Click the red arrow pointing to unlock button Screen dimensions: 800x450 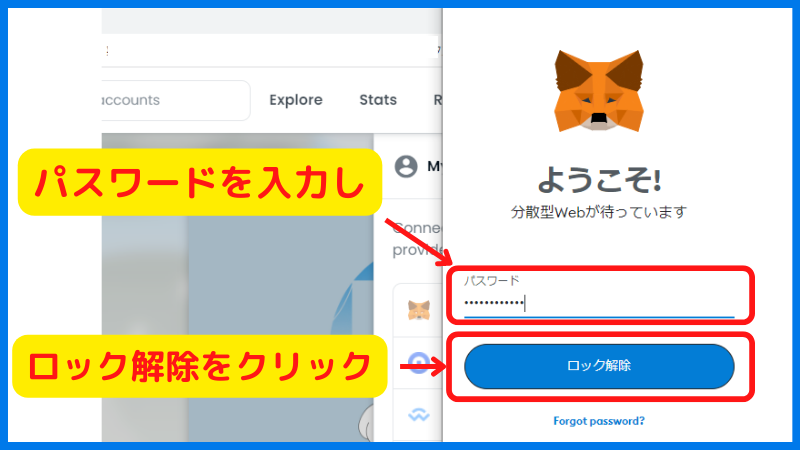(422, 366)
